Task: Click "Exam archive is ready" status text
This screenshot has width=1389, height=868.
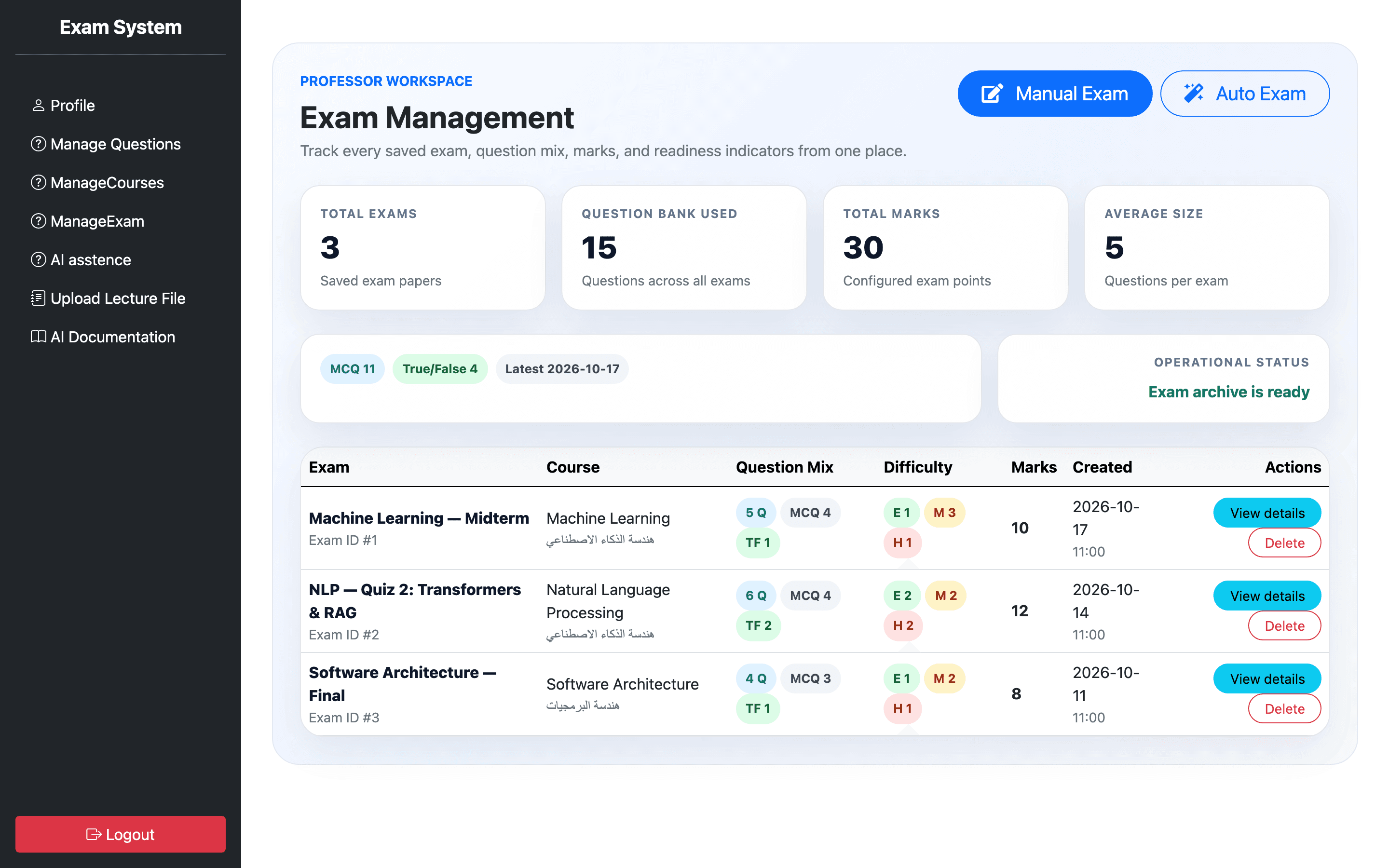Action: pyautogui.click(x=1229, y=392)
